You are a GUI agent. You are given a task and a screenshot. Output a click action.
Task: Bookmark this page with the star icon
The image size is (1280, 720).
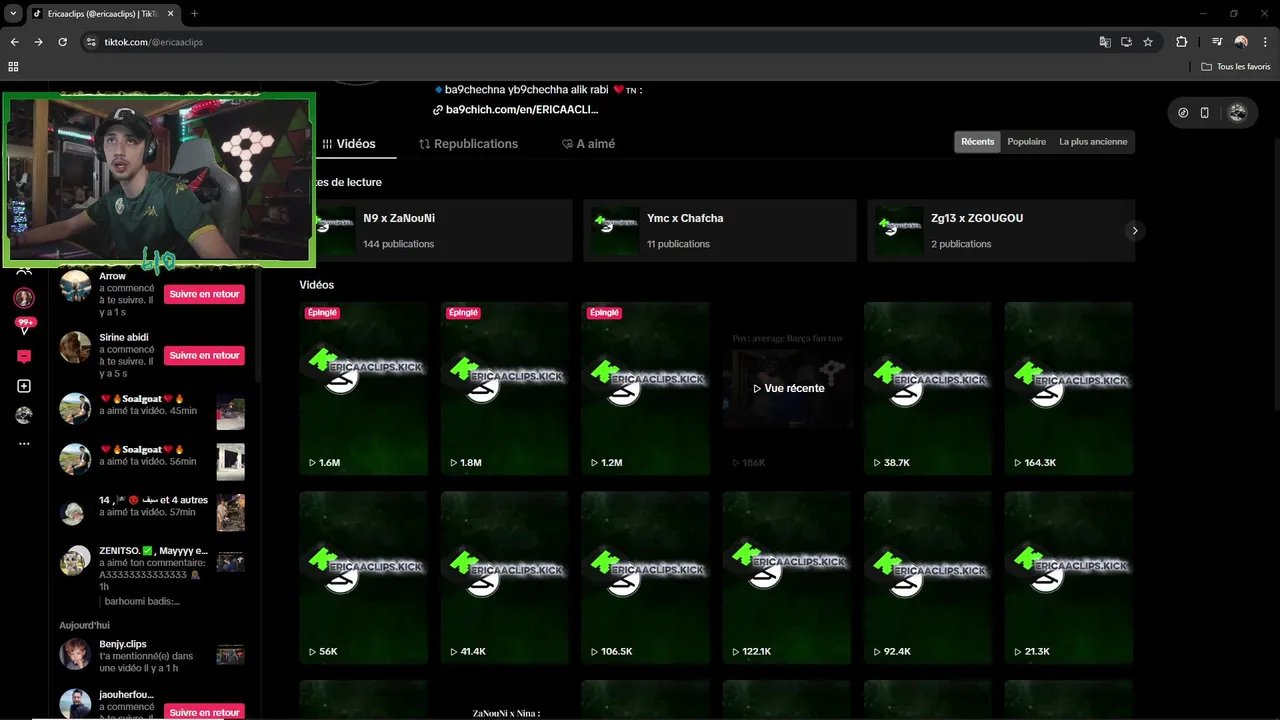tap(1148, 42)
